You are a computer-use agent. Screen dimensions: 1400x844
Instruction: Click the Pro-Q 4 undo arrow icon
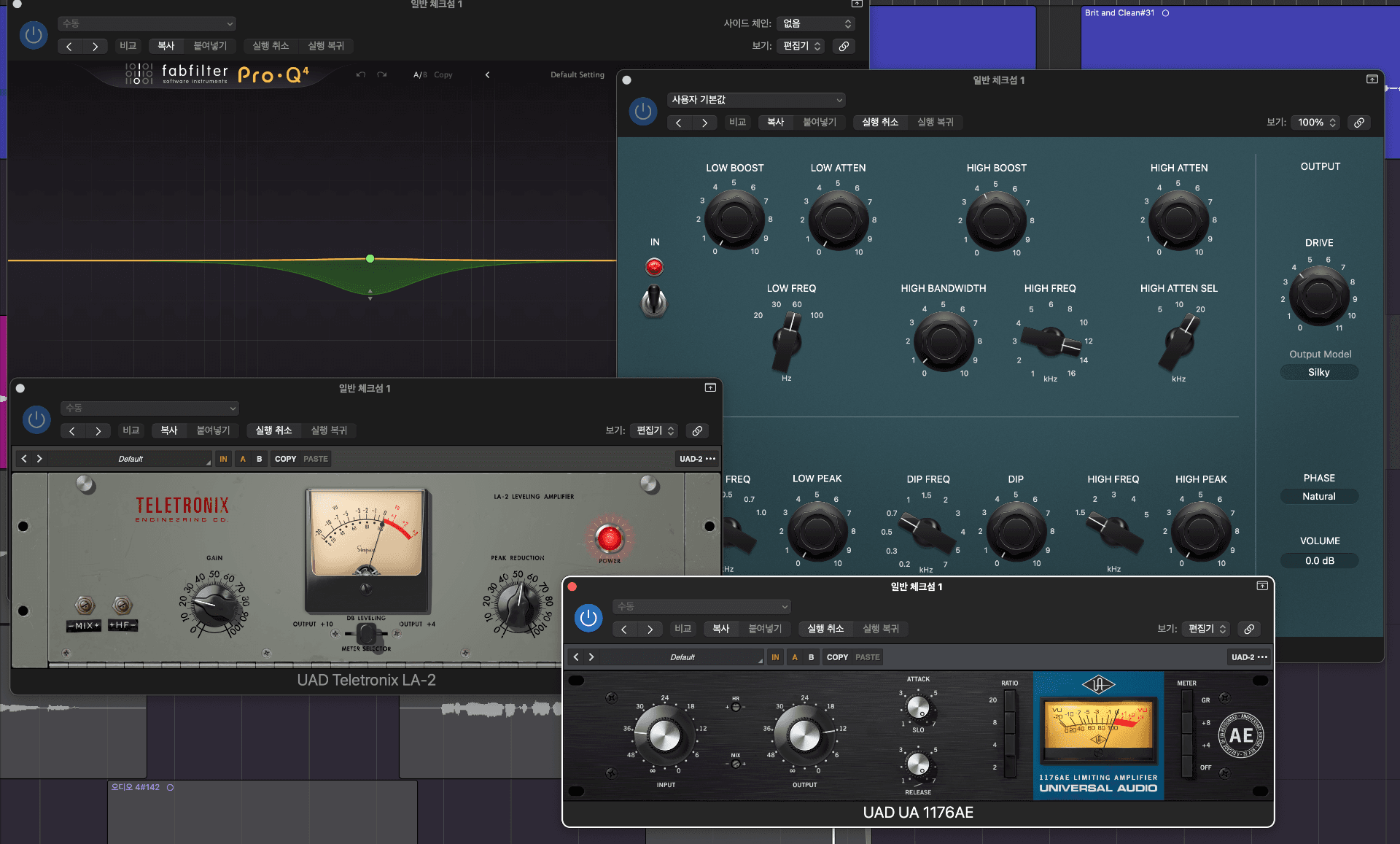pyautogui.click(x=360, y=74)
